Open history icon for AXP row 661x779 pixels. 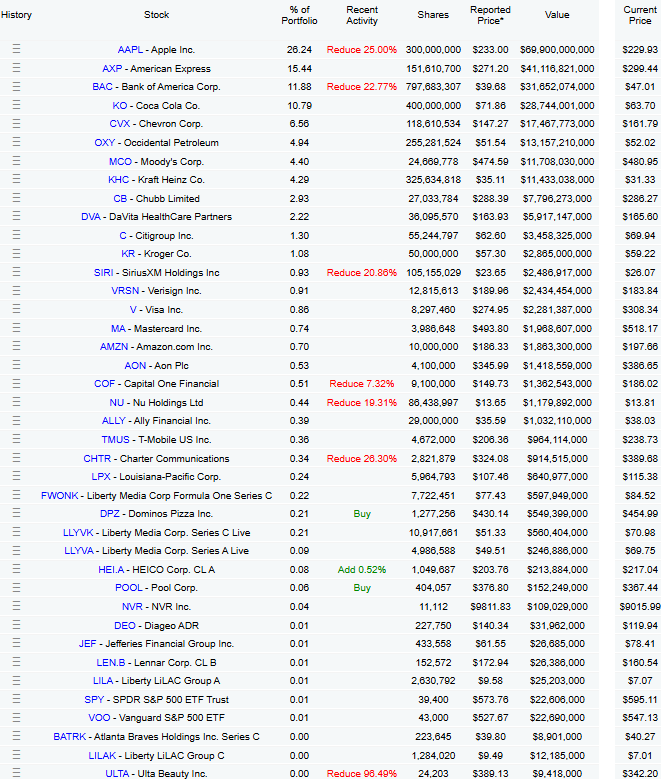(x=16, y=68)
